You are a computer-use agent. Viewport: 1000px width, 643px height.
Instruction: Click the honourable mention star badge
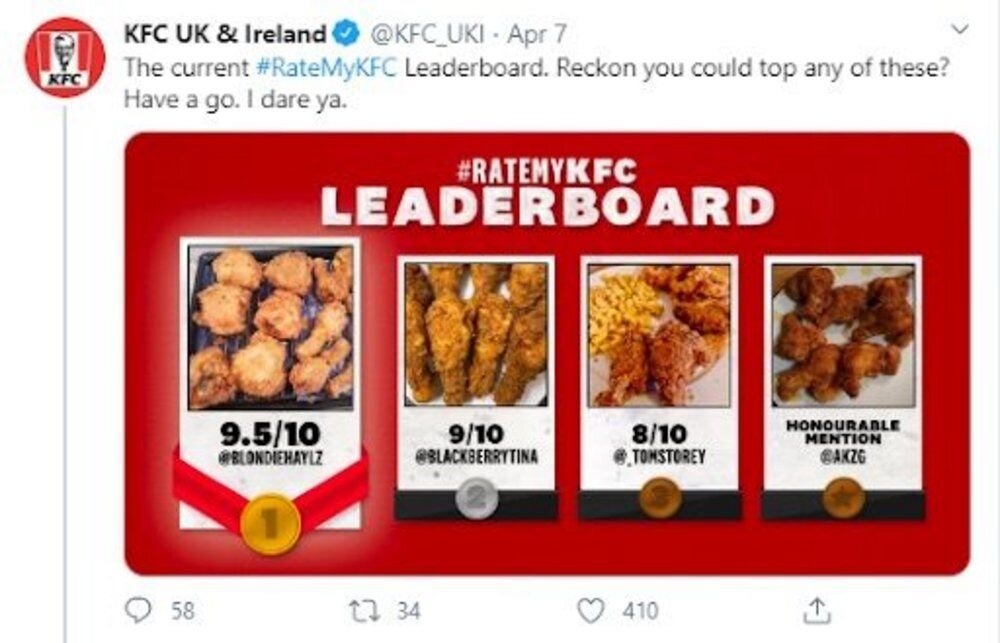[x=844, y=498]
